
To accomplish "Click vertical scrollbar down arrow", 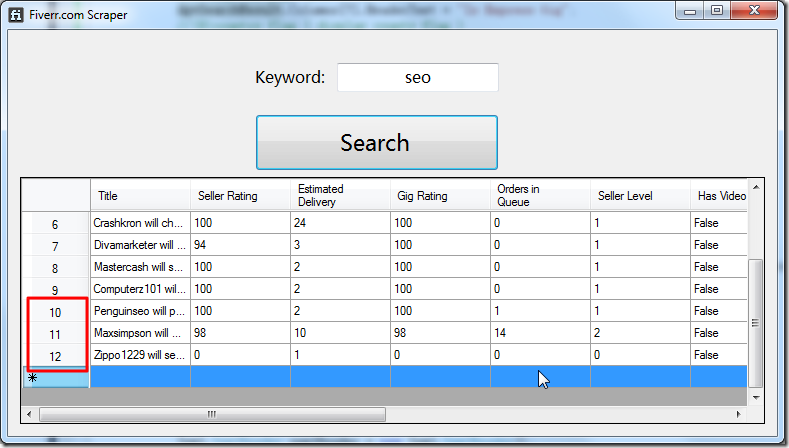I will tap(755, 398).
